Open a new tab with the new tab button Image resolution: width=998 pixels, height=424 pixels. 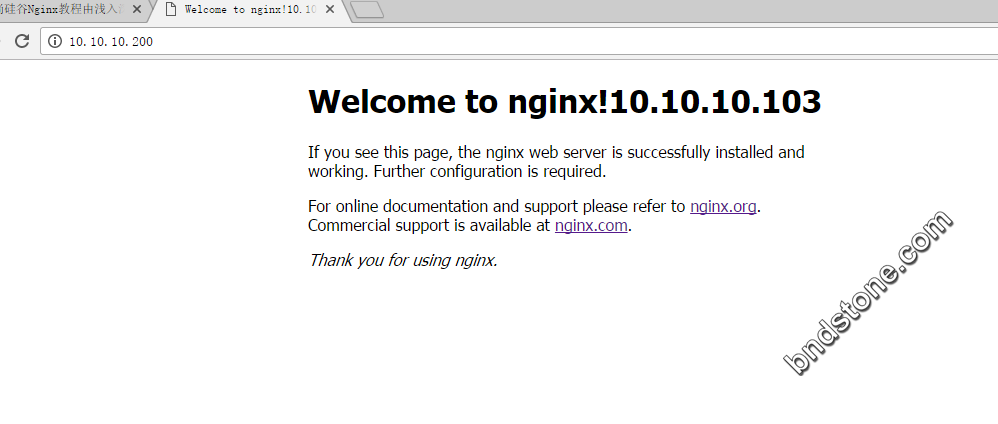(x=367, y=10)
